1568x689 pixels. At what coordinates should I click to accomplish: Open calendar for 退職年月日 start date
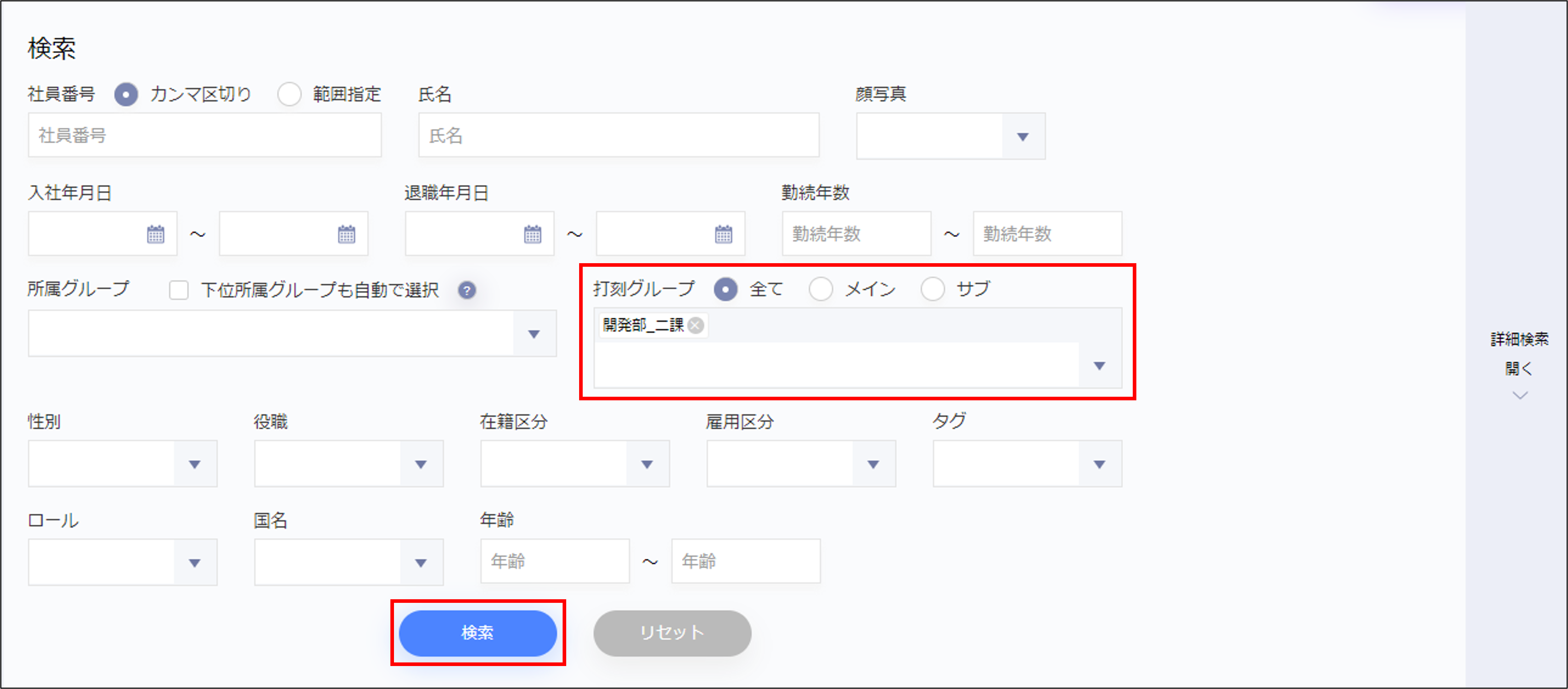(532, 234)
